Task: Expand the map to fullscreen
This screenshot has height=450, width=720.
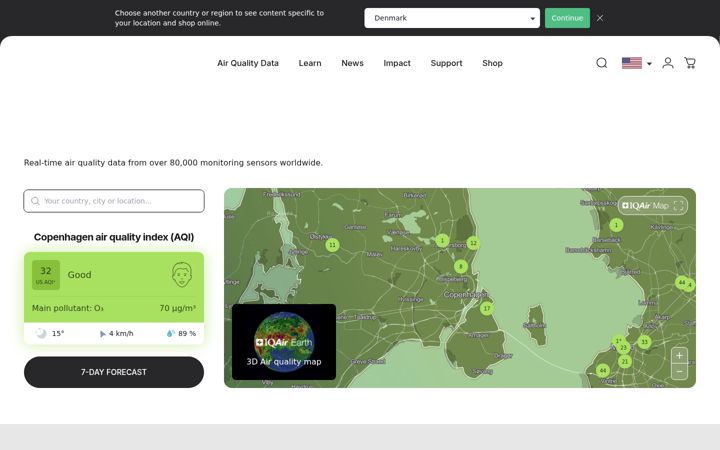Action: pos(678,205)
